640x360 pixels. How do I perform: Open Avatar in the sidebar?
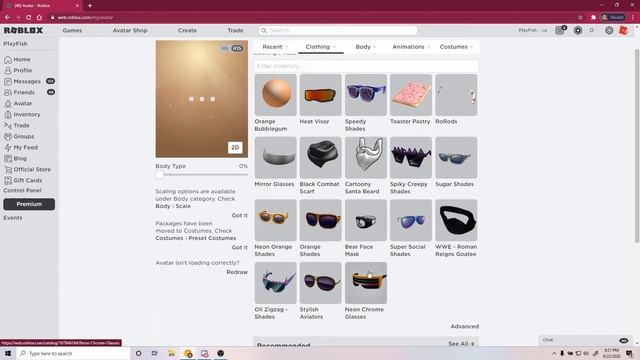coord(18,104)
